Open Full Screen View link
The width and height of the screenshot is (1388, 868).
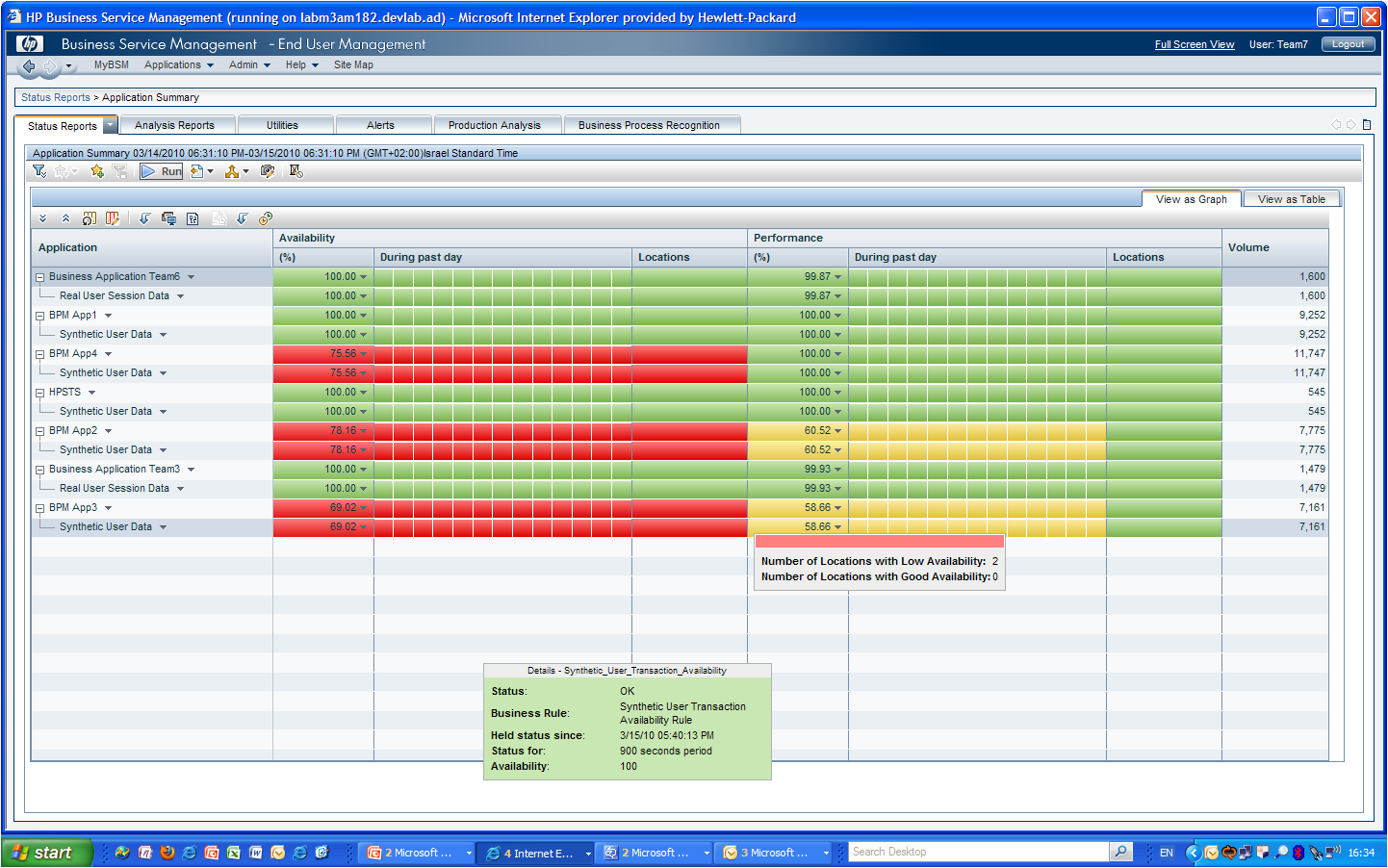[1194, 44]
